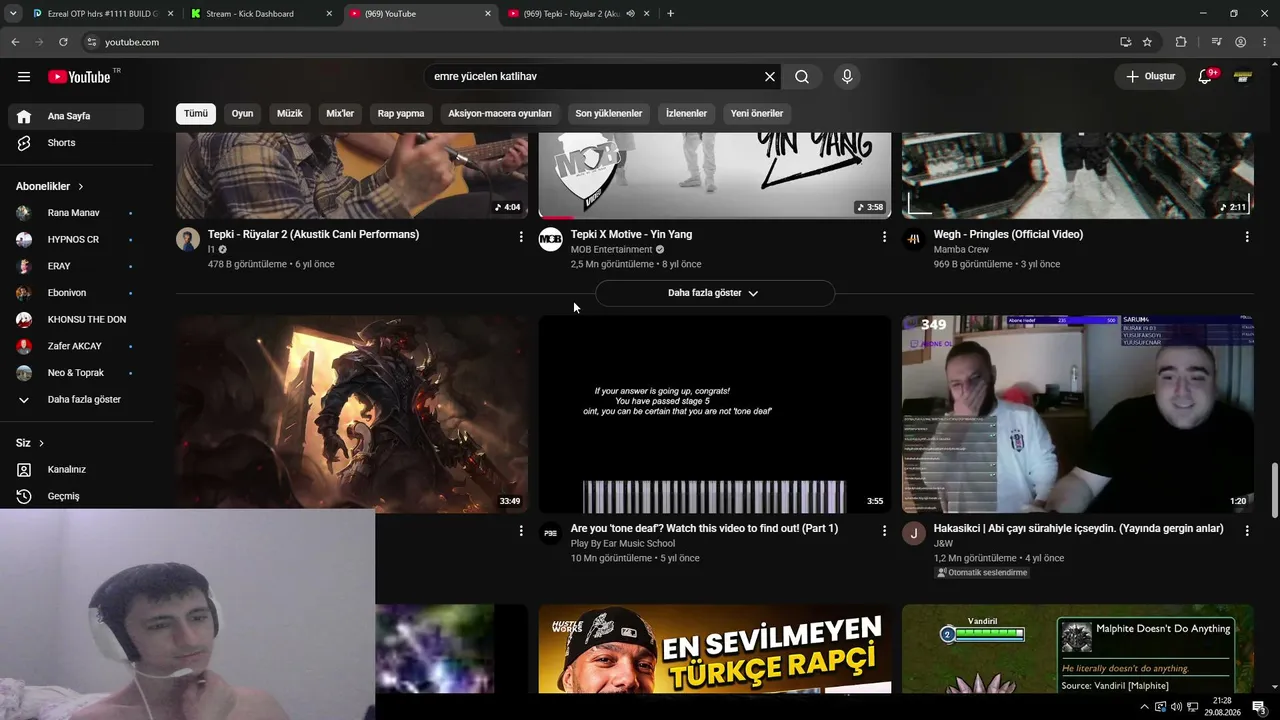The width and height of the screenshot is (1280, 720).
Task: Bookmark this page with the star icon
Action: 1147,42
